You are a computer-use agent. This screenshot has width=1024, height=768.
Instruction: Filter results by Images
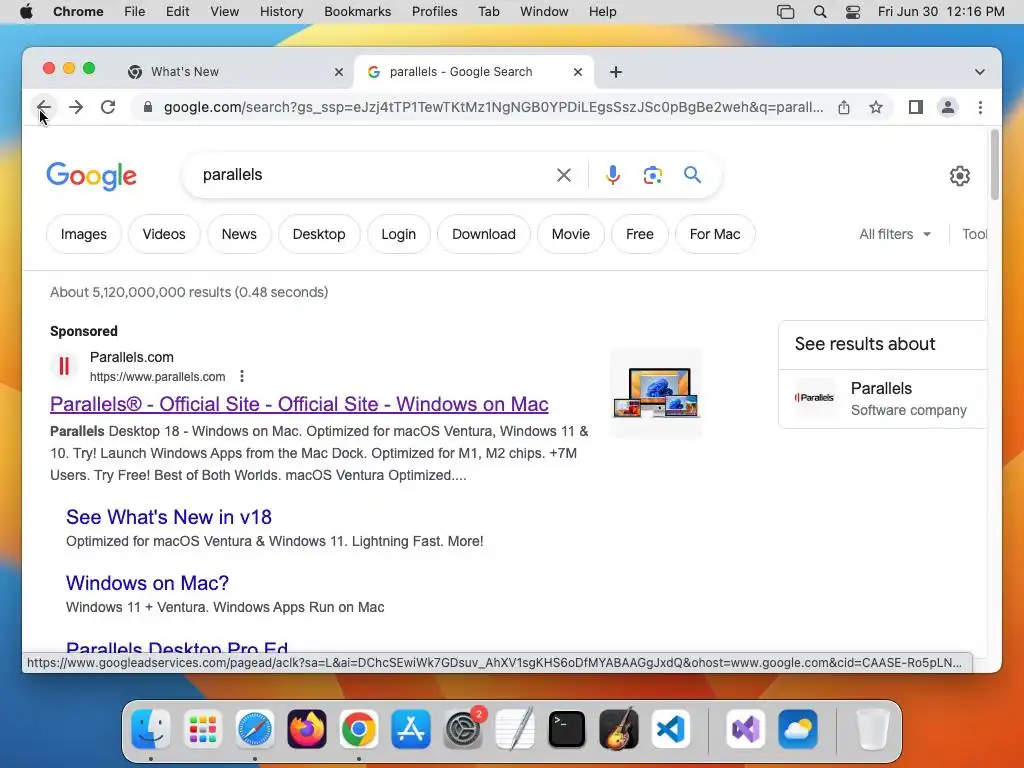[84, 234]
